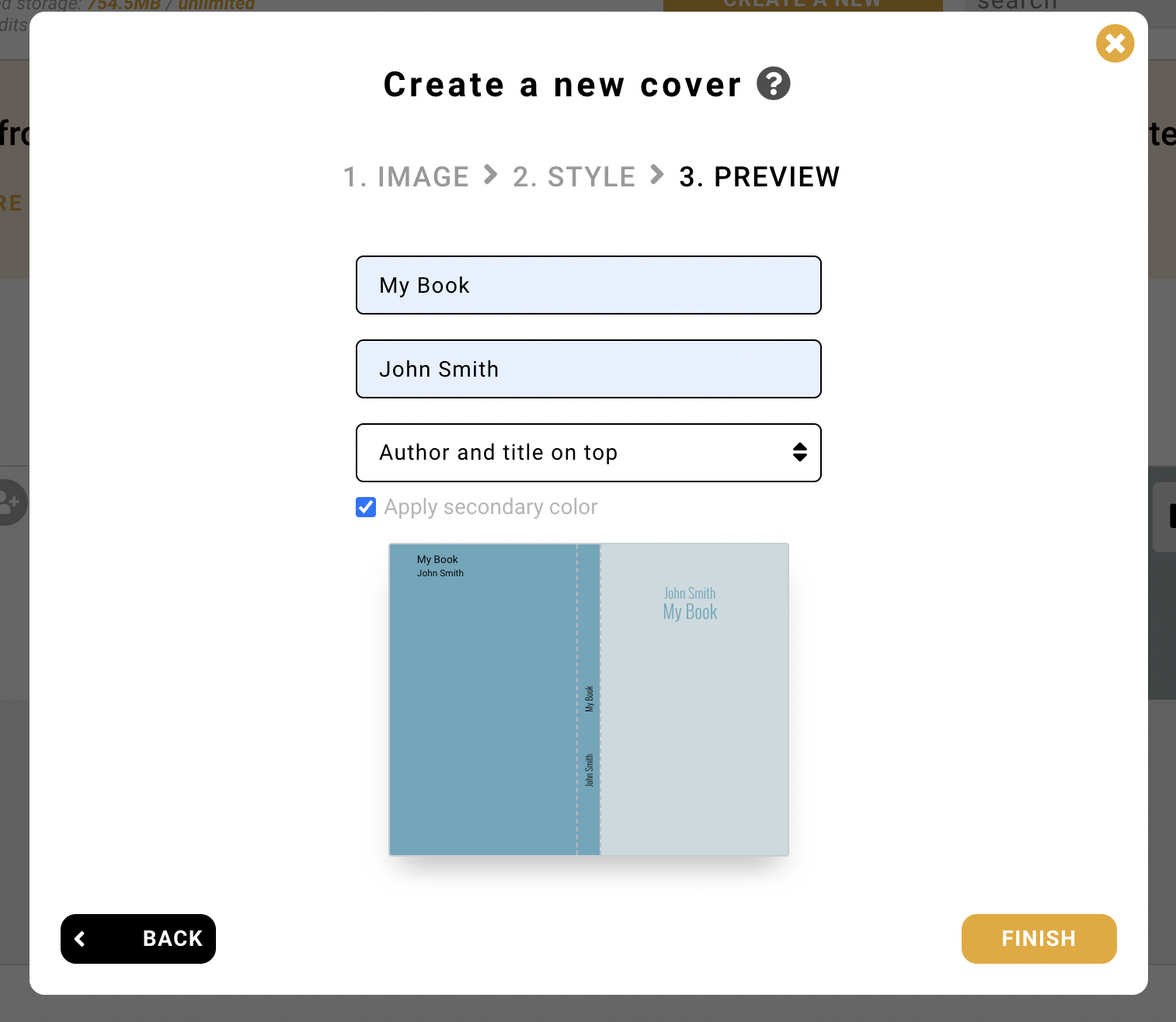Viewport: 1176px width, 1022px height.
Task: Open help via the question mark icon
Action: 774,84
